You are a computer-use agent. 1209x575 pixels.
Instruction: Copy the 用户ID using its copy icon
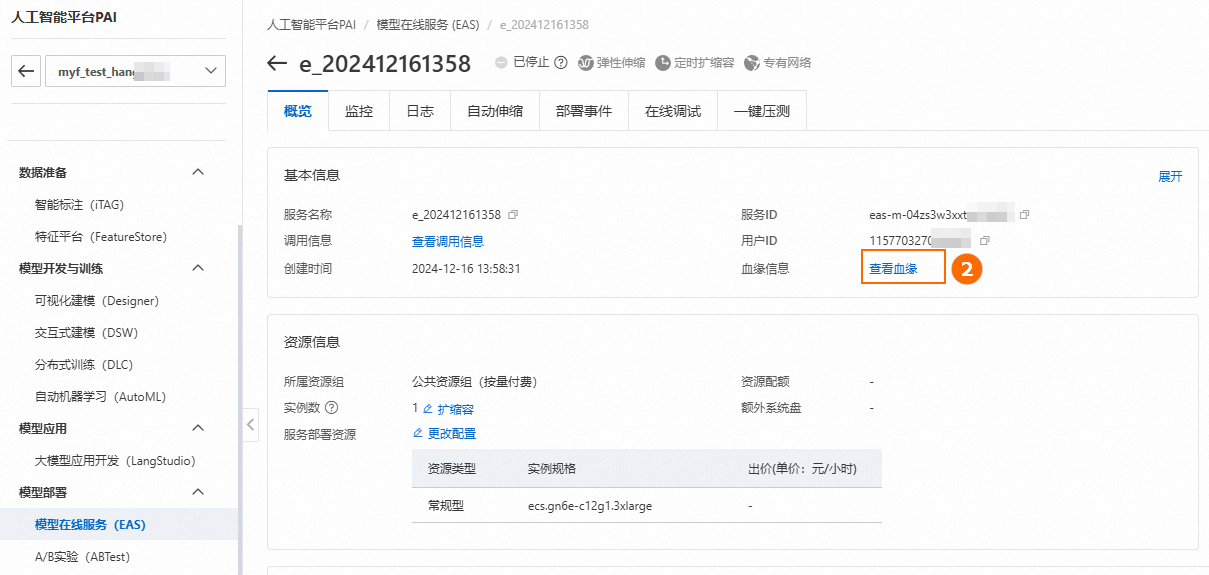pyautogui.click(x=985, y=241)
